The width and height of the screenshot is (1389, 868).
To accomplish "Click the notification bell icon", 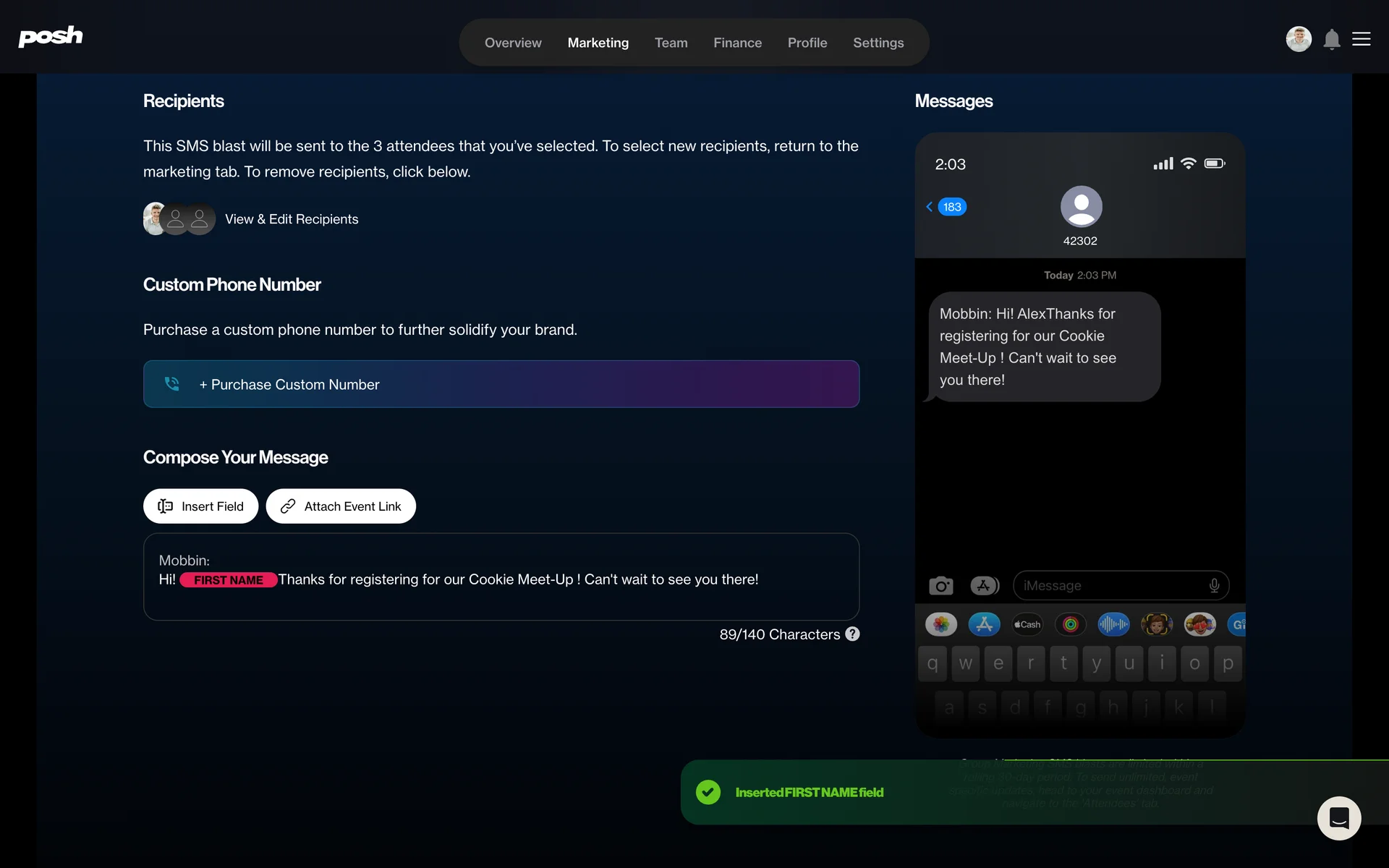I will [x=1331, y=39].
